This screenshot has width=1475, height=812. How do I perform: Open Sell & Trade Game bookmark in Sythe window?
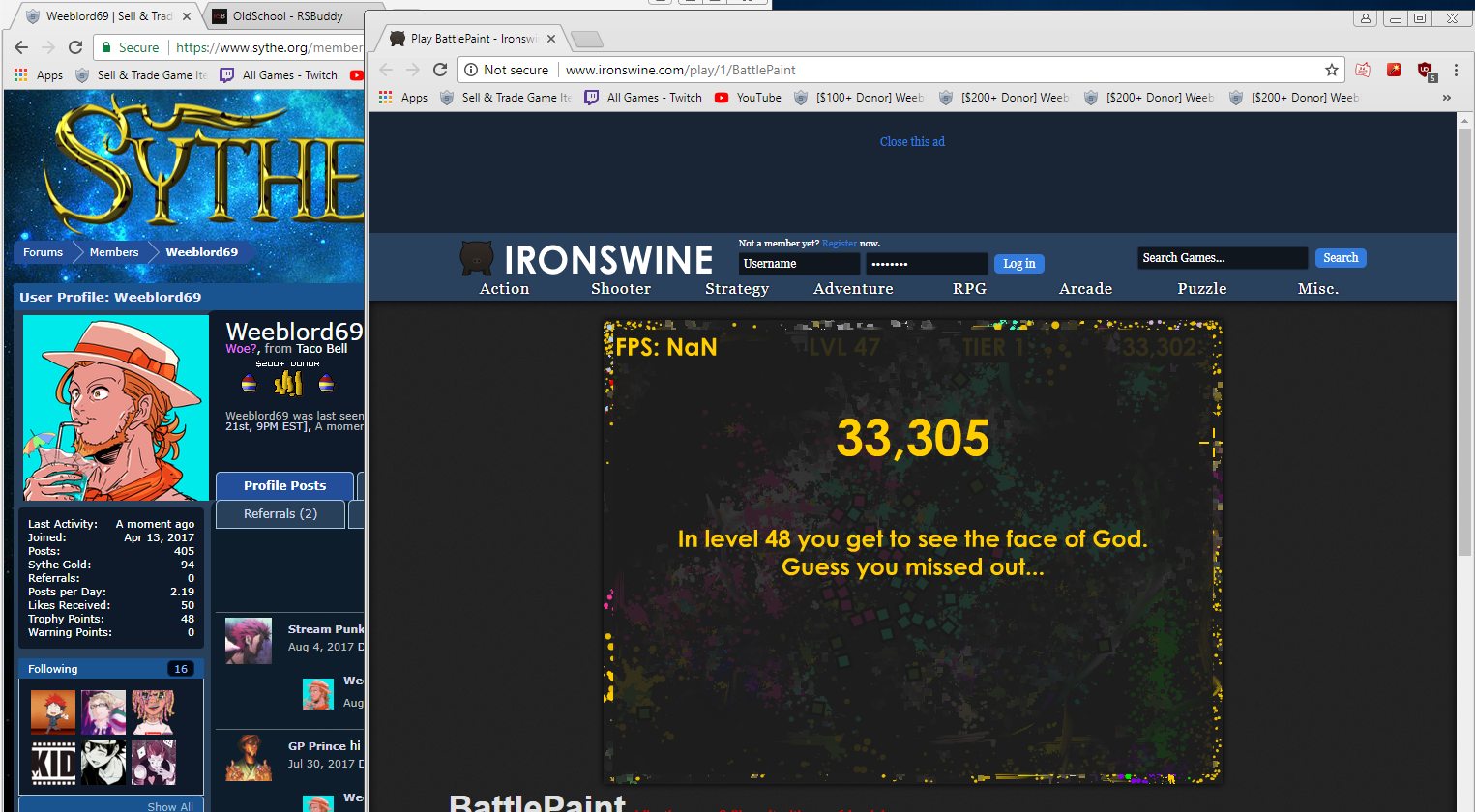tap(141, 75)
